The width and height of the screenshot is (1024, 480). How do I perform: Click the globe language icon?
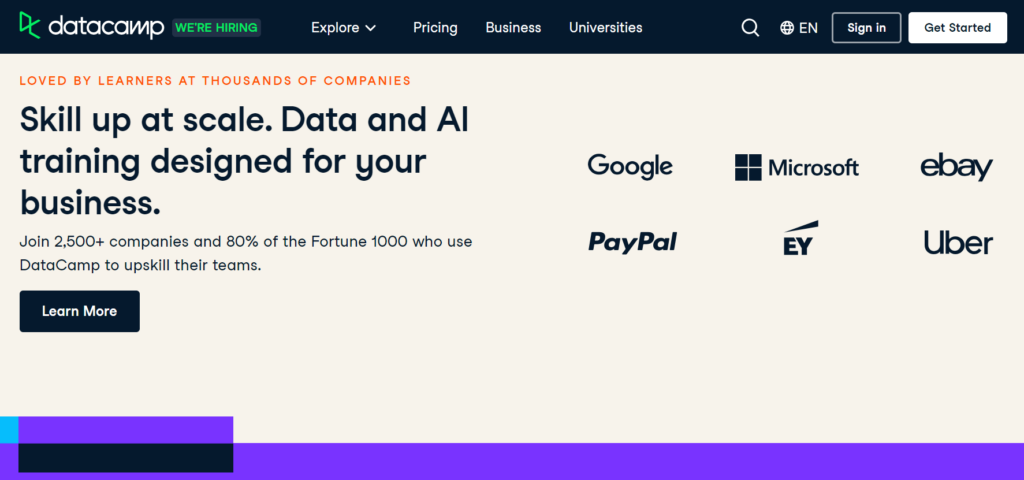point(787,27)
